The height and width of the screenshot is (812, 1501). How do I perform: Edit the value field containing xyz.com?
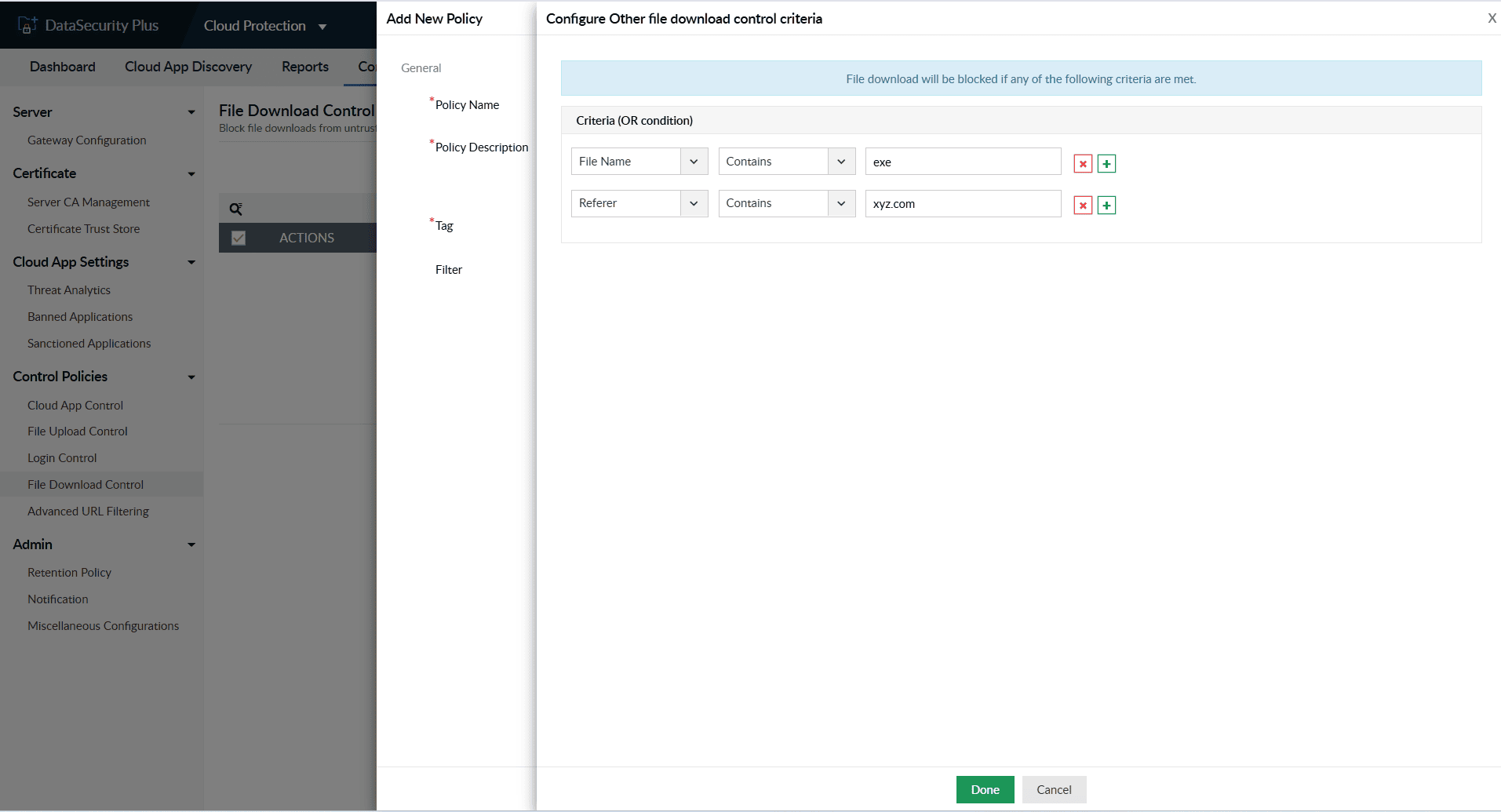963,203
